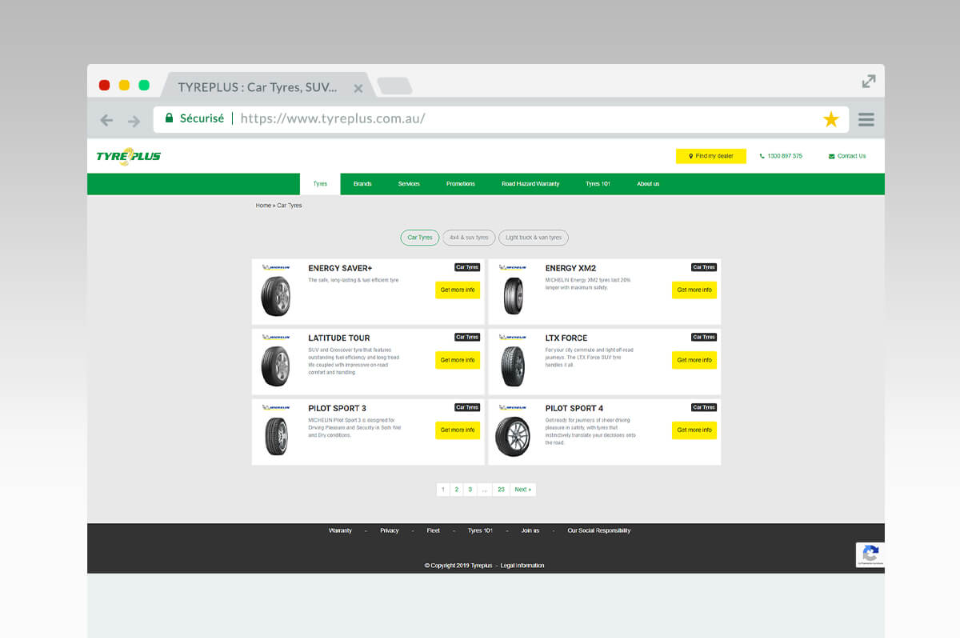Click the TYREPLUS logo
The image size is (960, 638).
click(x=129, y=156)
